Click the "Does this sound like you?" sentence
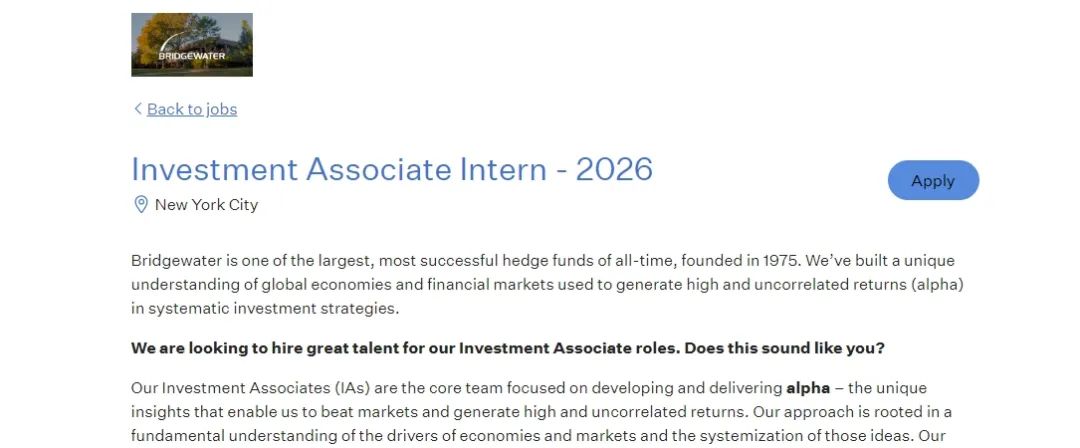 [785, 348]
